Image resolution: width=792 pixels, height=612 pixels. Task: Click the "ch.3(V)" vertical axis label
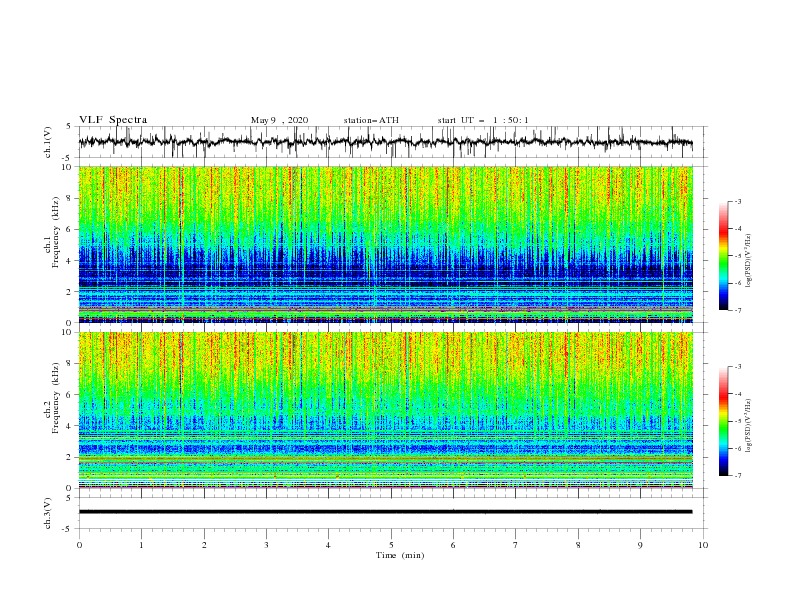pos(48,514)
